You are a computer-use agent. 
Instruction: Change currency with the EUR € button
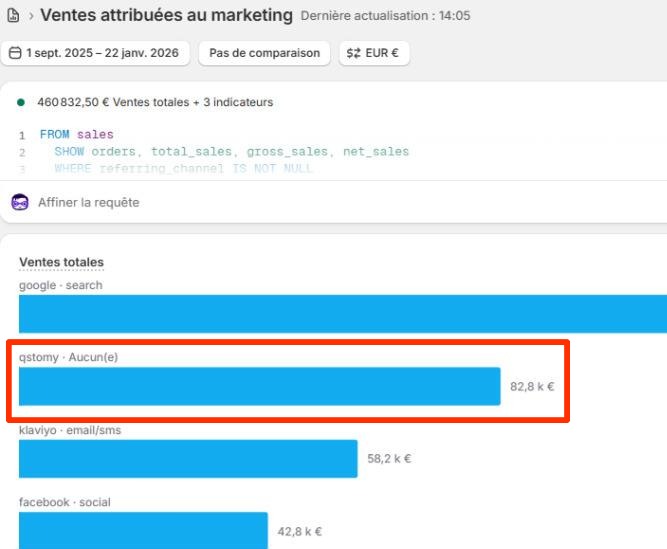[374, 53]
